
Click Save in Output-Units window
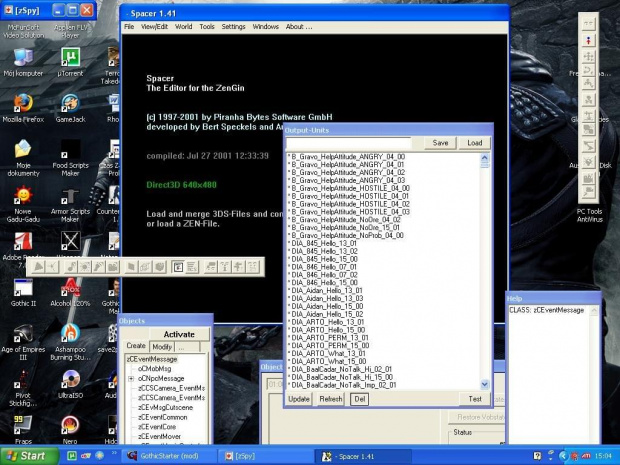440,143
